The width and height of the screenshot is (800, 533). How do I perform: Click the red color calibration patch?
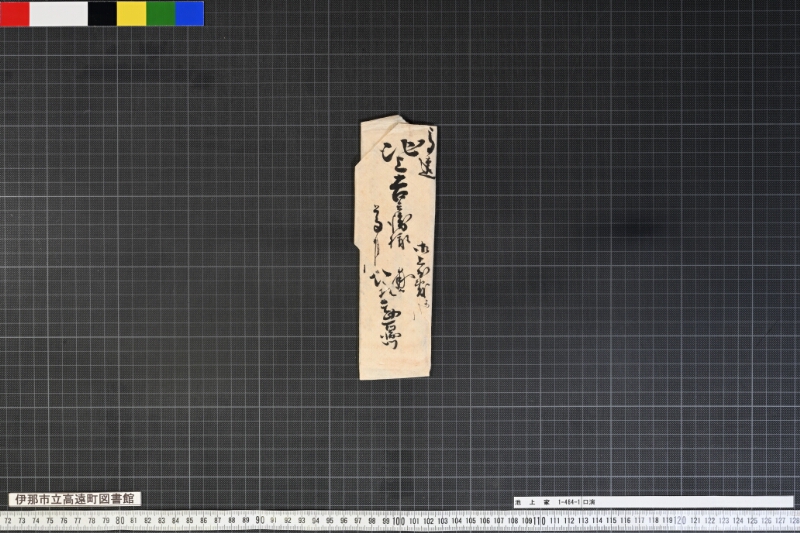15,13
